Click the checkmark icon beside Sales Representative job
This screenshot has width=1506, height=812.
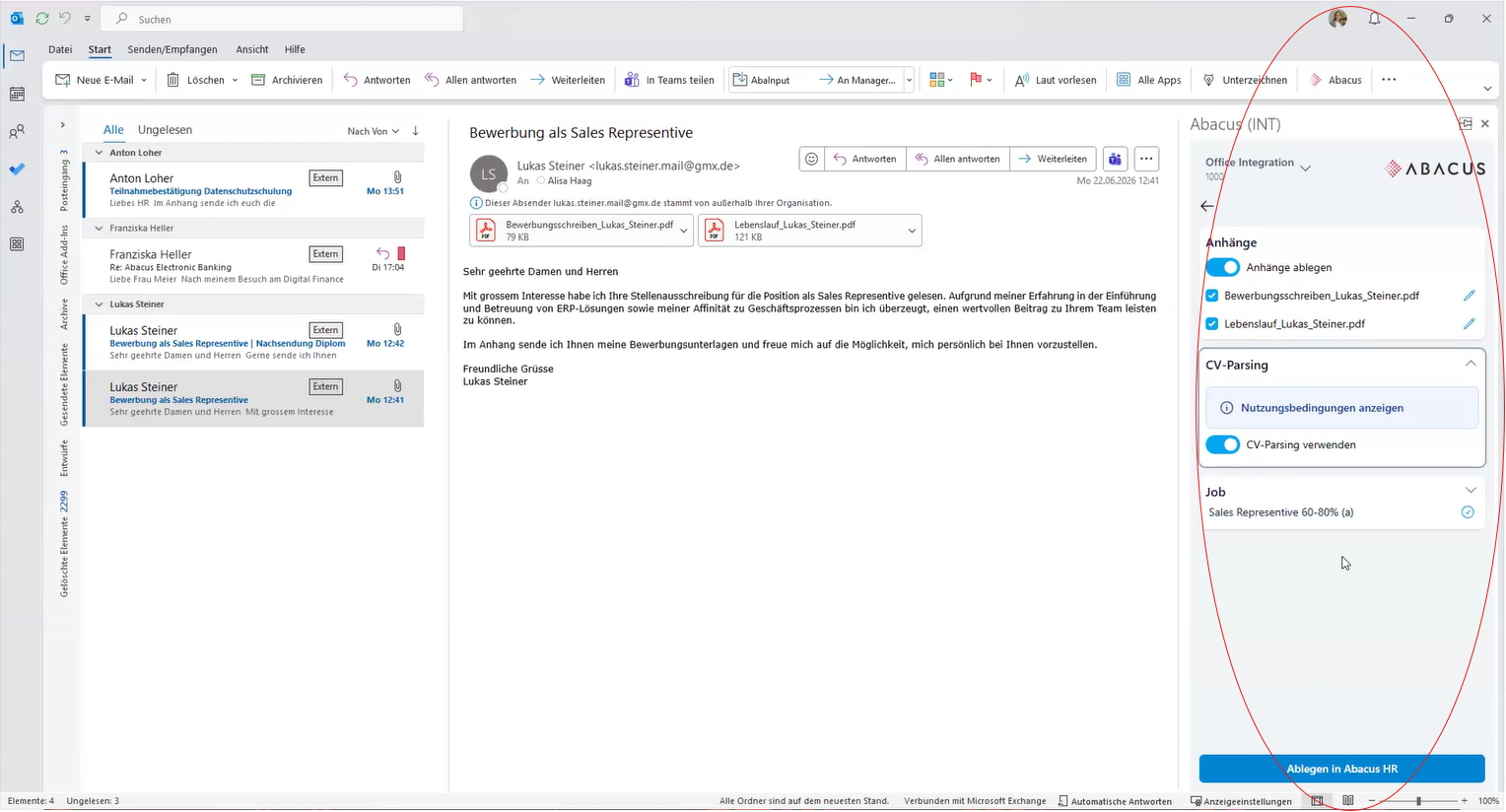tap(1468, 512)
